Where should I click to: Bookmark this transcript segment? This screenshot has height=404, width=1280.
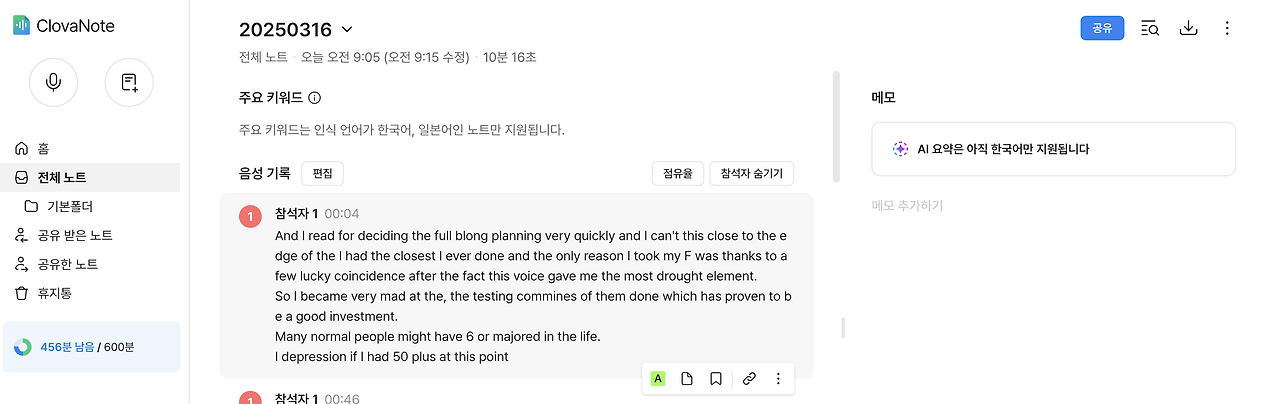pos(716,379)
